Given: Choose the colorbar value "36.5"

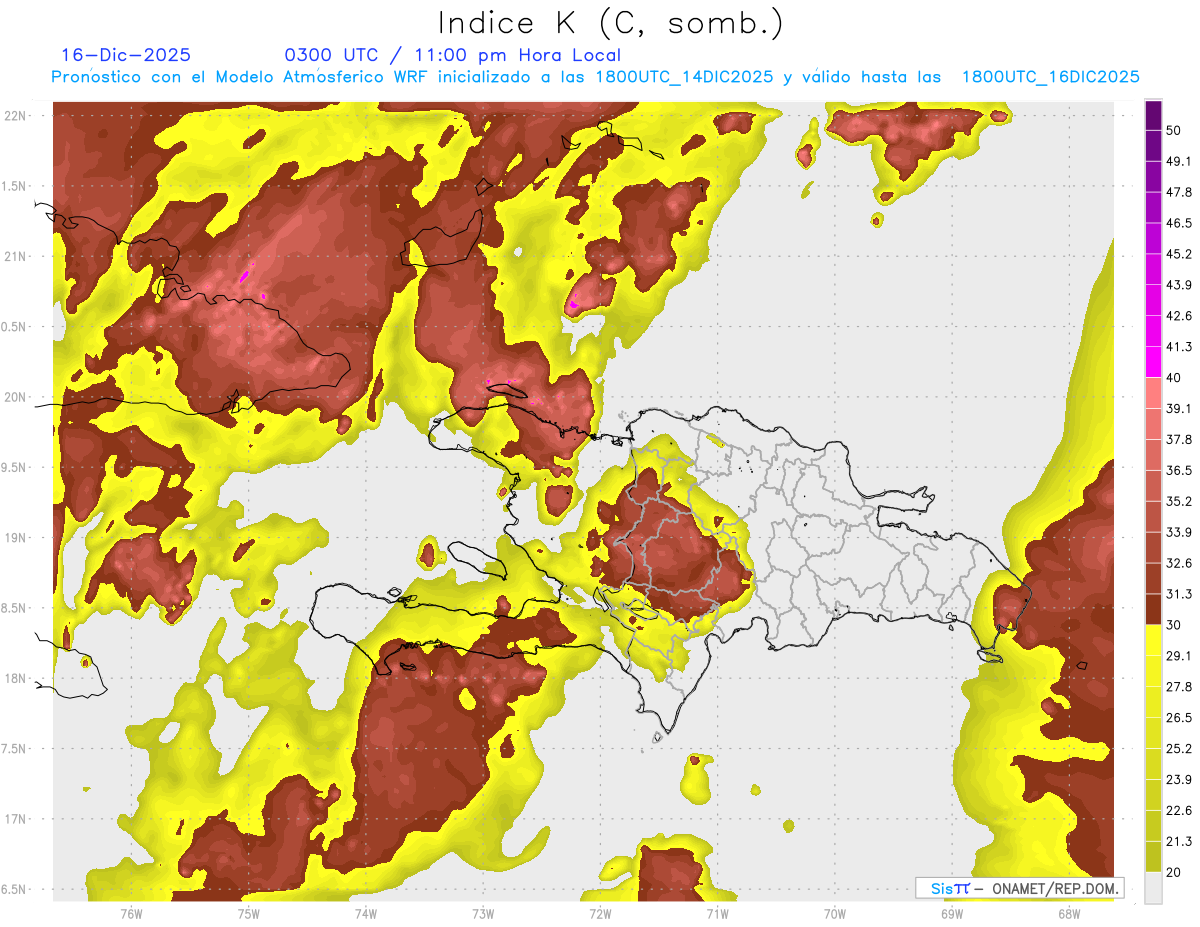Looking at the screenshot, I should 1178,470.
